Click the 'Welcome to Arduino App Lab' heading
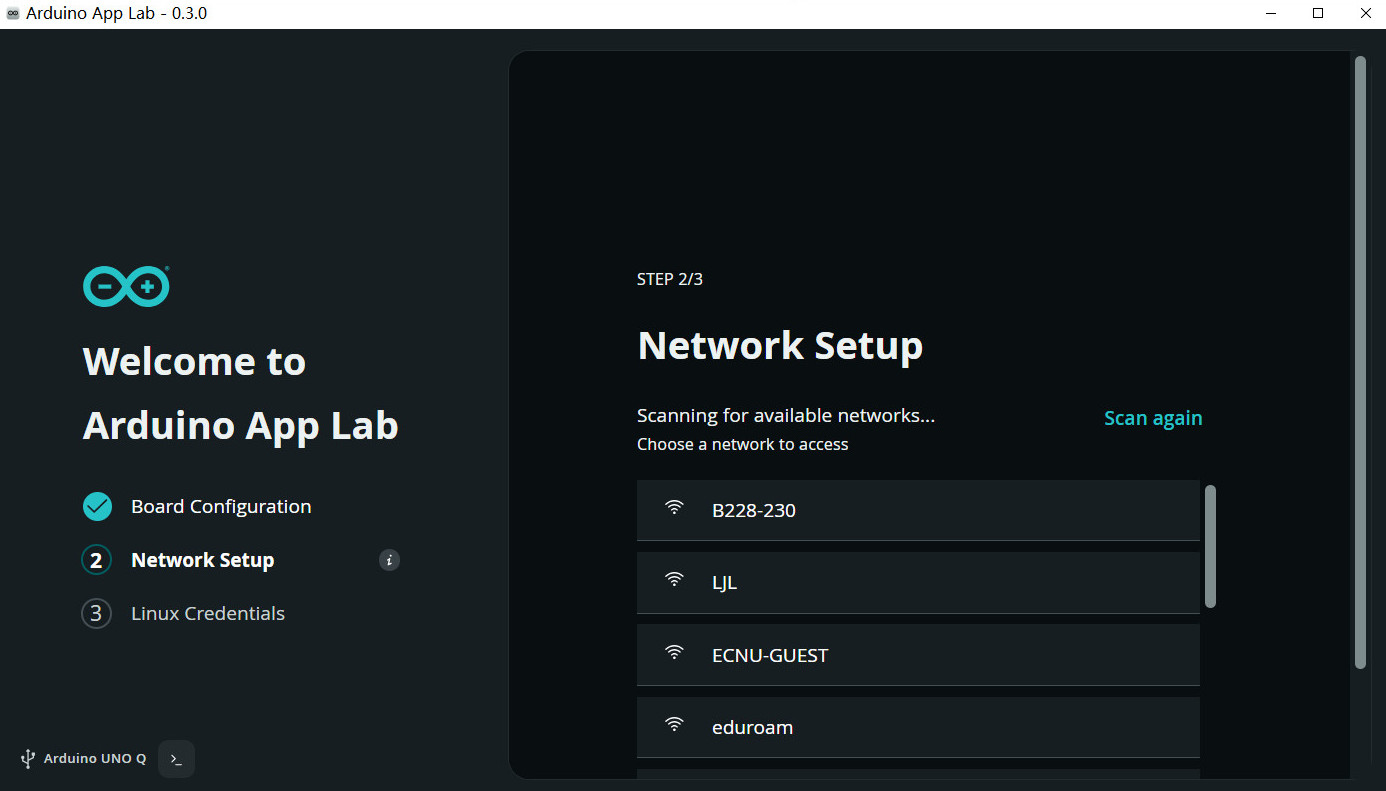Screen dimensions: 1386x791 [x=241, y=393]
